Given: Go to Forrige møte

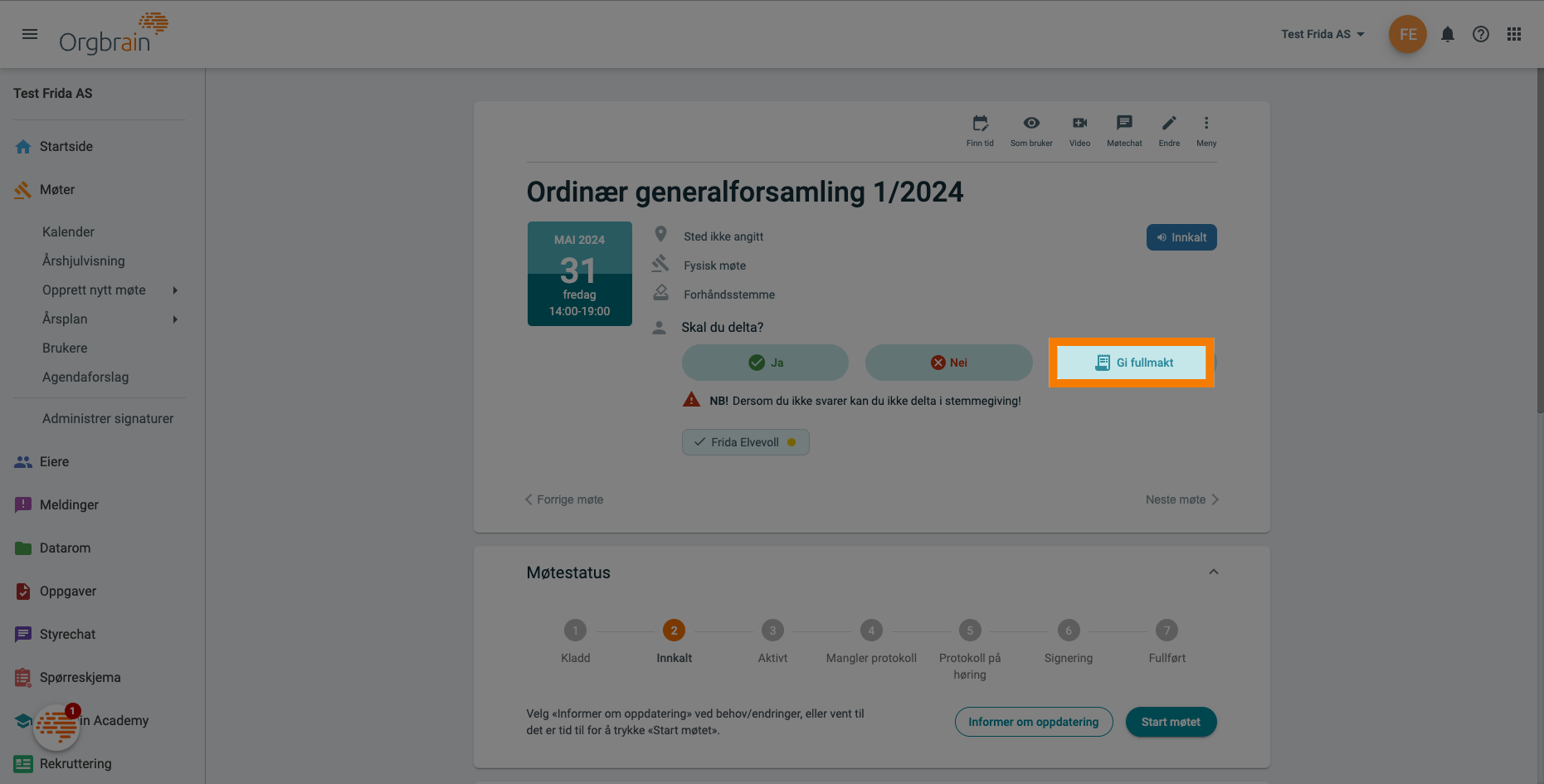Looking at the screenshot, I should pyautogui.click(x=564, y=499).
